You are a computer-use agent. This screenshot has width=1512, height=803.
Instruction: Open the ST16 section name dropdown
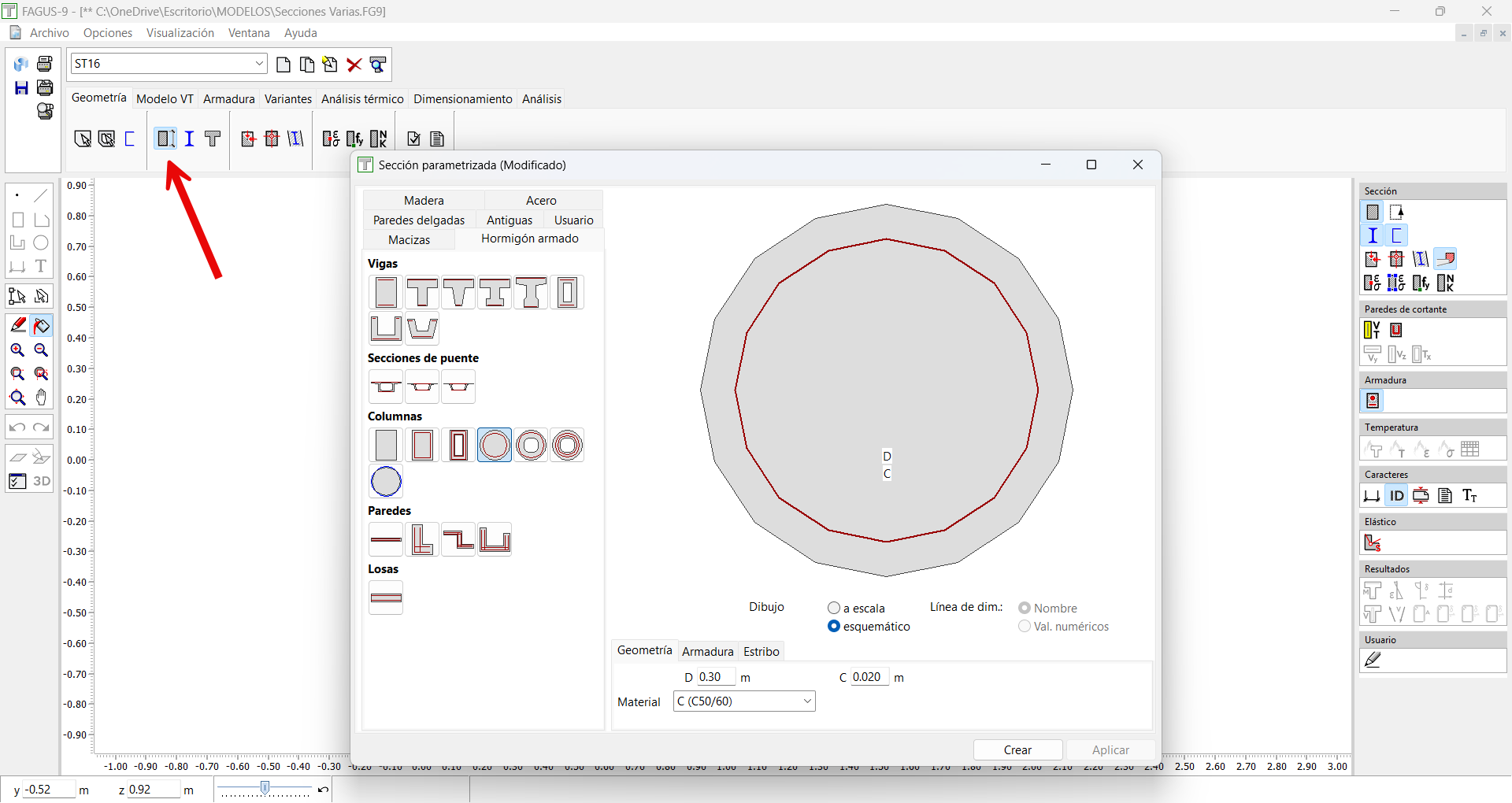pyautogui.click(x=259, y=64)
